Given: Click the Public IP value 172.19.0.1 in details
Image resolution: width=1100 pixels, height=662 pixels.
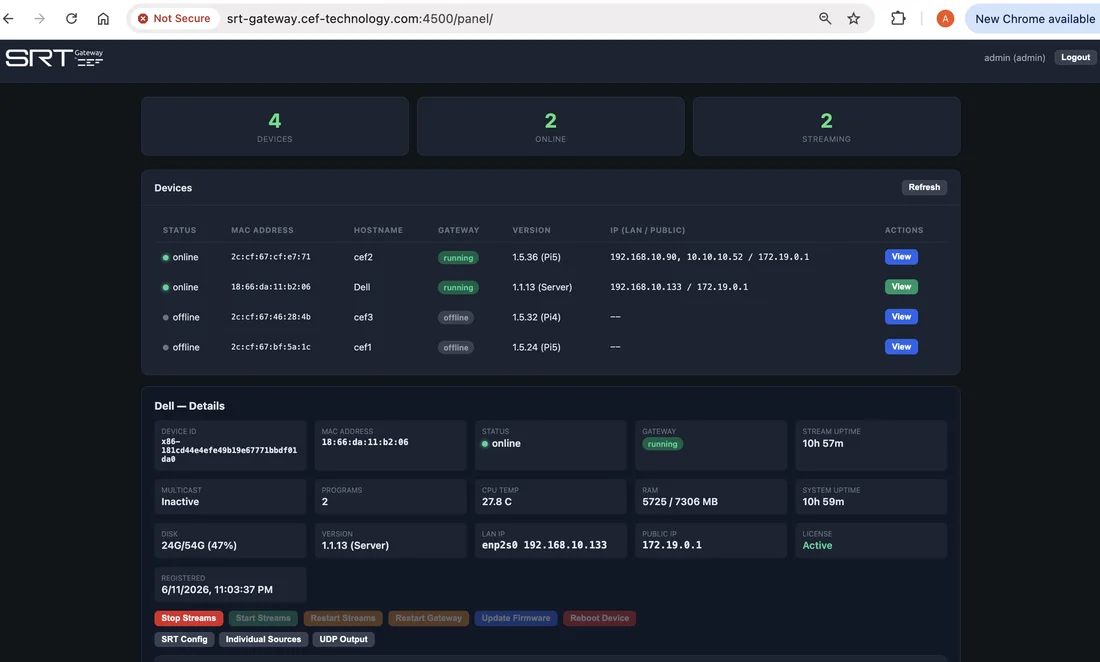Looking at the screenshot, I should [671, 545].
